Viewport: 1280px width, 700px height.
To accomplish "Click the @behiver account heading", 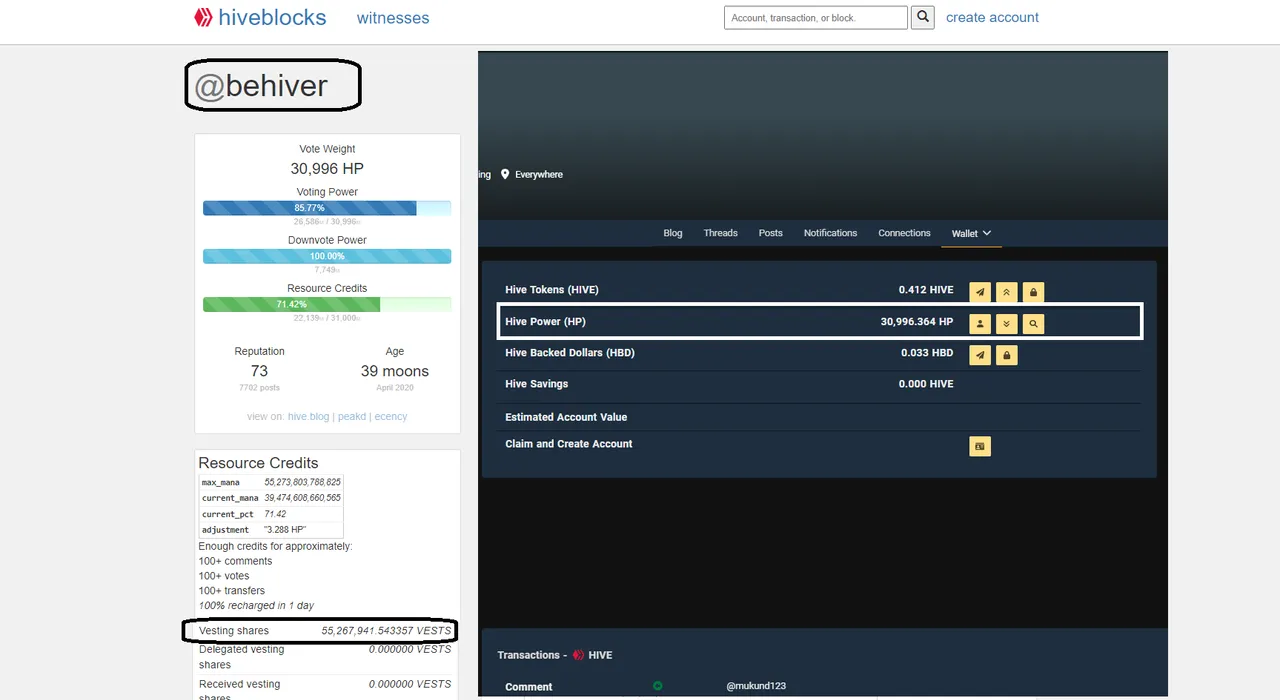I will pyautogui.click(x=260, y=86).
